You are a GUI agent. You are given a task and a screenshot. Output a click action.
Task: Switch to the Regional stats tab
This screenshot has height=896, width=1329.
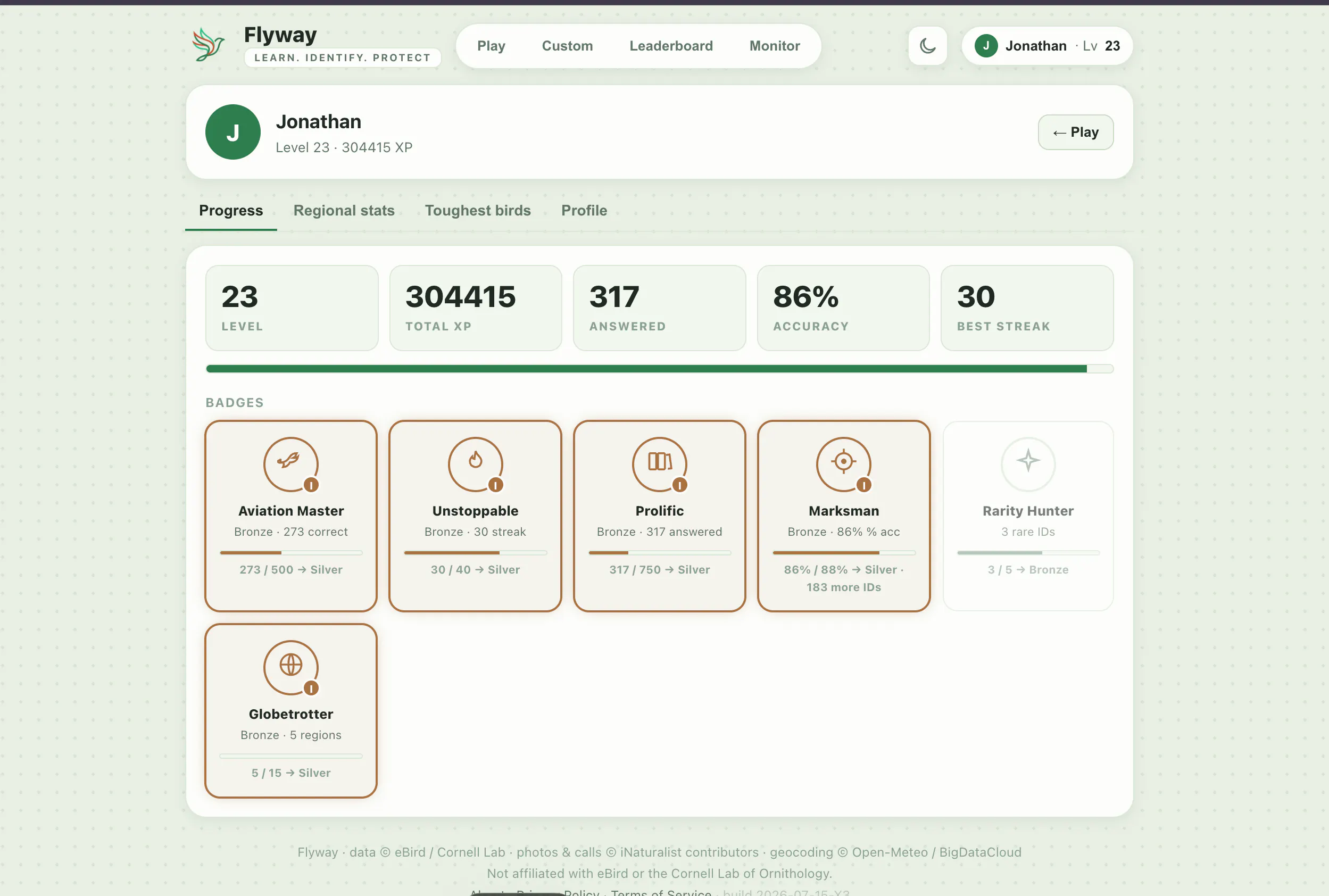click(x=344, y=211)
